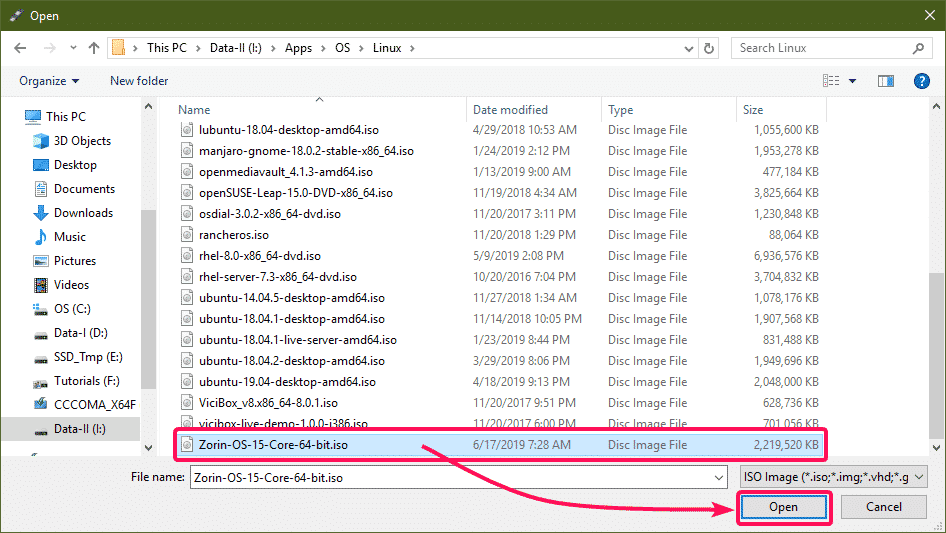This screenshot has height=533, width=946.
Task: Select This PC in the navigation pane
Action: point(66,116)
